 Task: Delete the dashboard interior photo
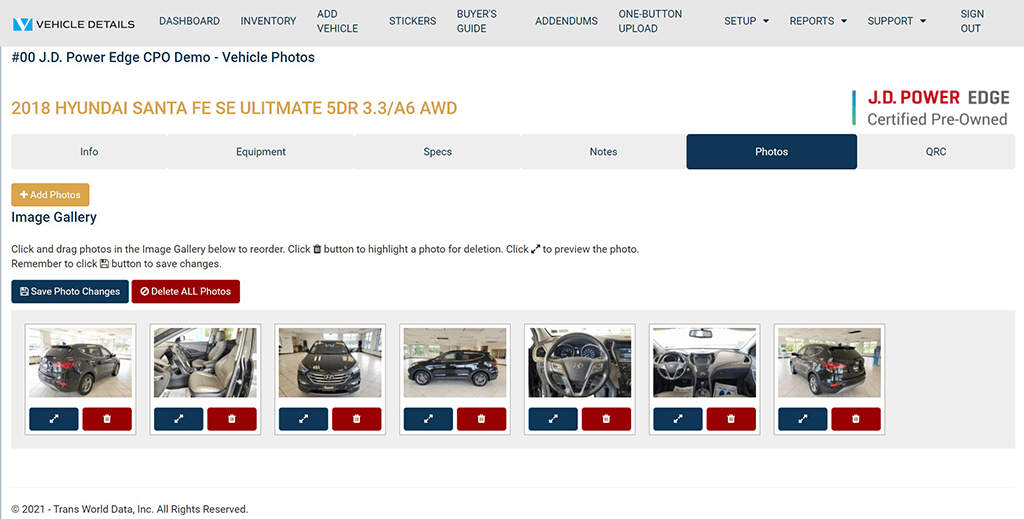[x=731, y=419]
